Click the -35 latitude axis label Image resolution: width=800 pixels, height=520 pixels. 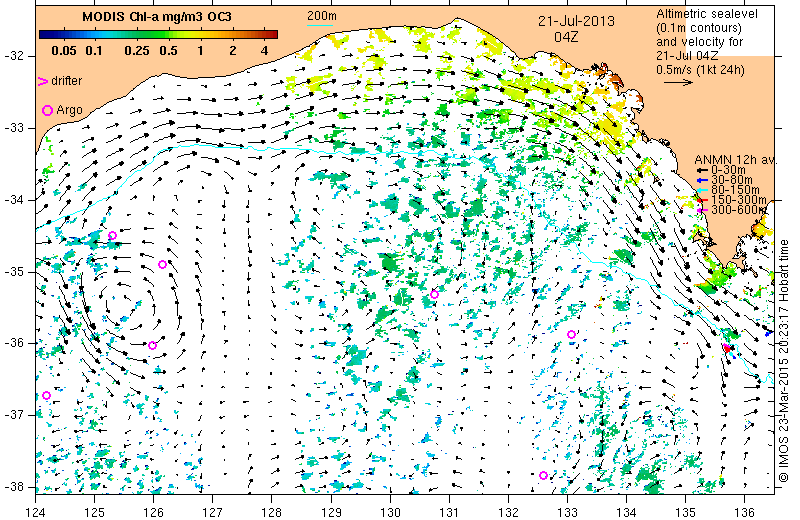click(x=14, y=271)
